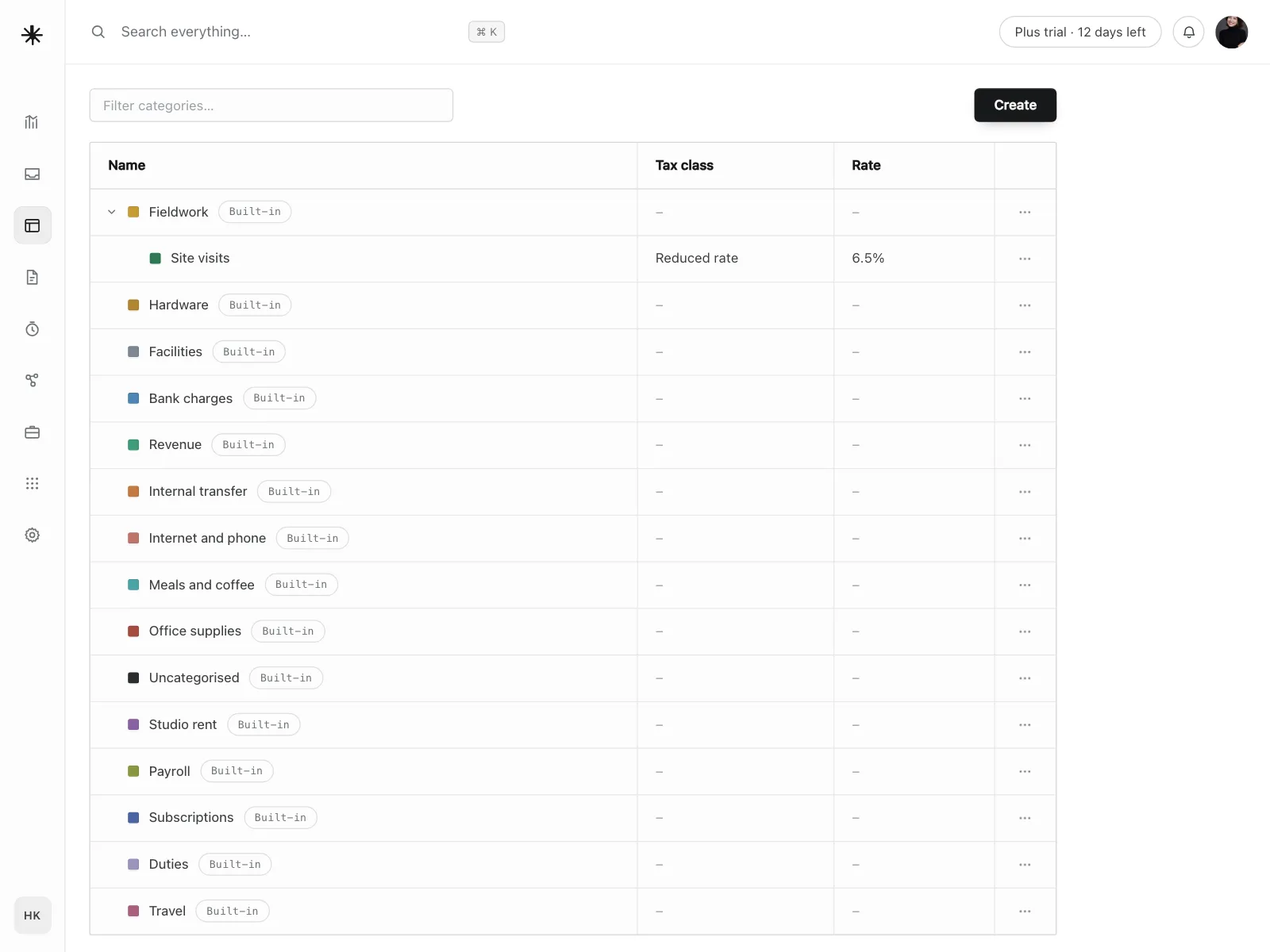Open more options for Payroll row
Viewport: 1270px width, 952px height.
point(1025,771)
